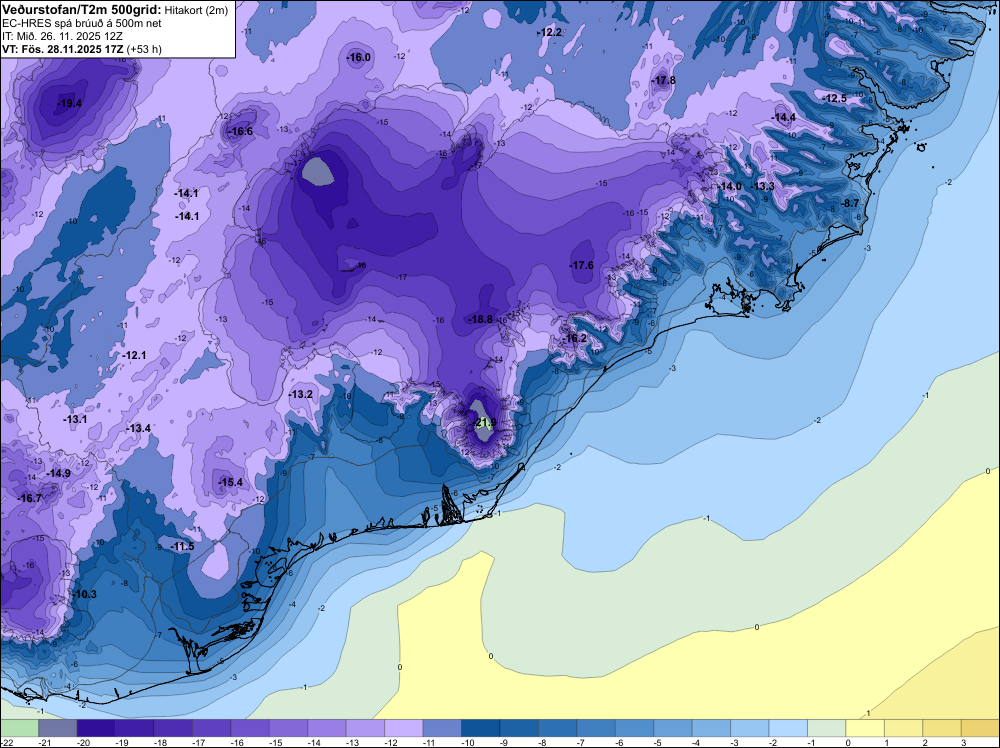Click the legend swatch labeled -2
The height and width of the screenshot is (748, 1000).
(788, 728)
